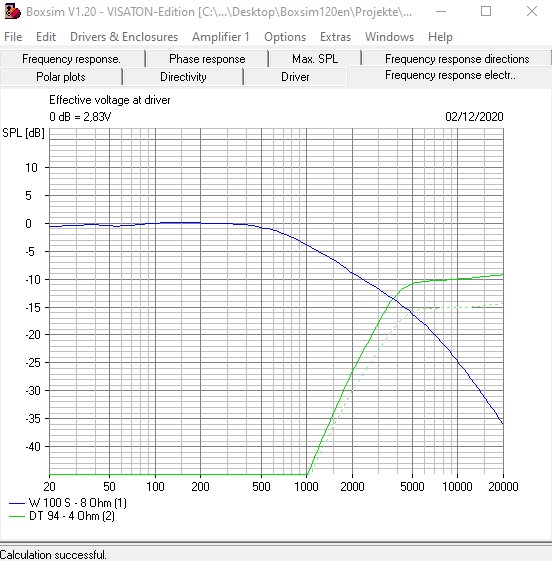The width and height of the screenshot is (552, 561).
Task: Switch to the Frequency response tab
Action: [72, 59]
